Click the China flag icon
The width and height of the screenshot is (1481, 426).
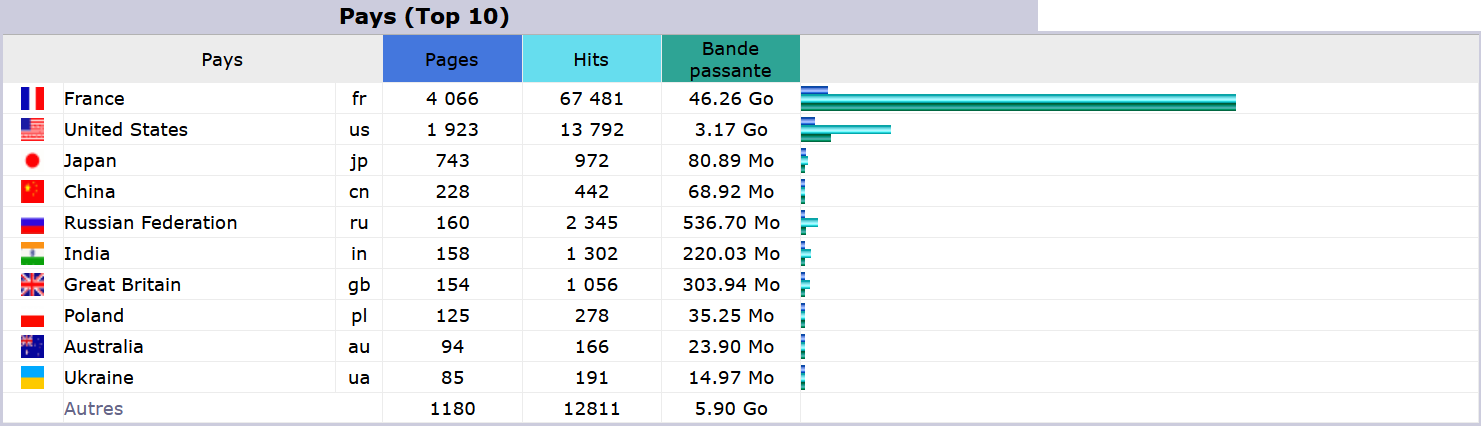[32, 192]
